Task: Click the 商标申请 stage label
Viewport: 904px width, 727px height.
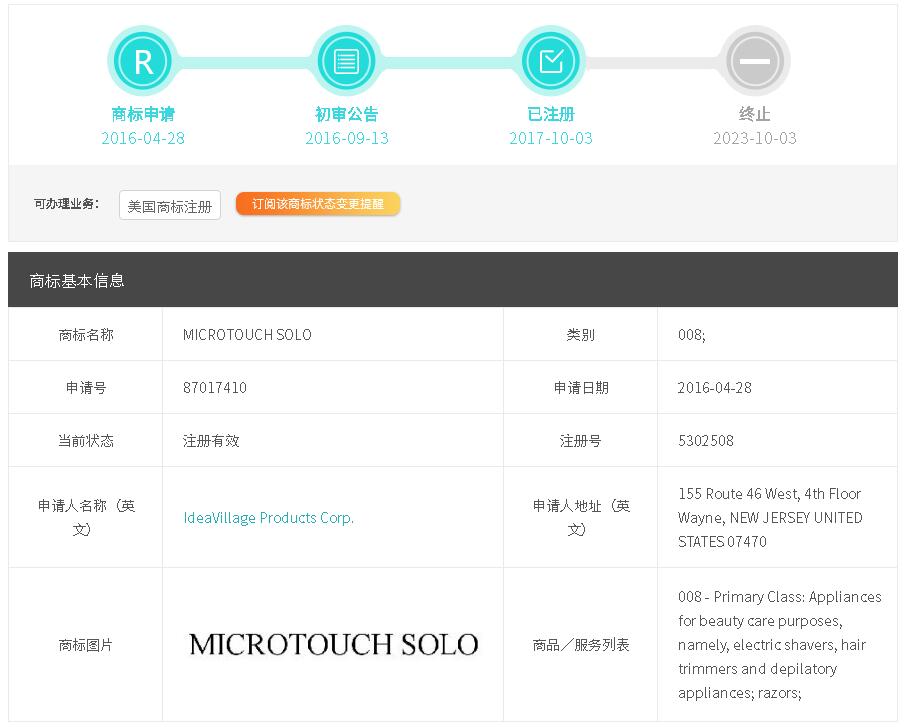Action: click(x=143, y=114)
